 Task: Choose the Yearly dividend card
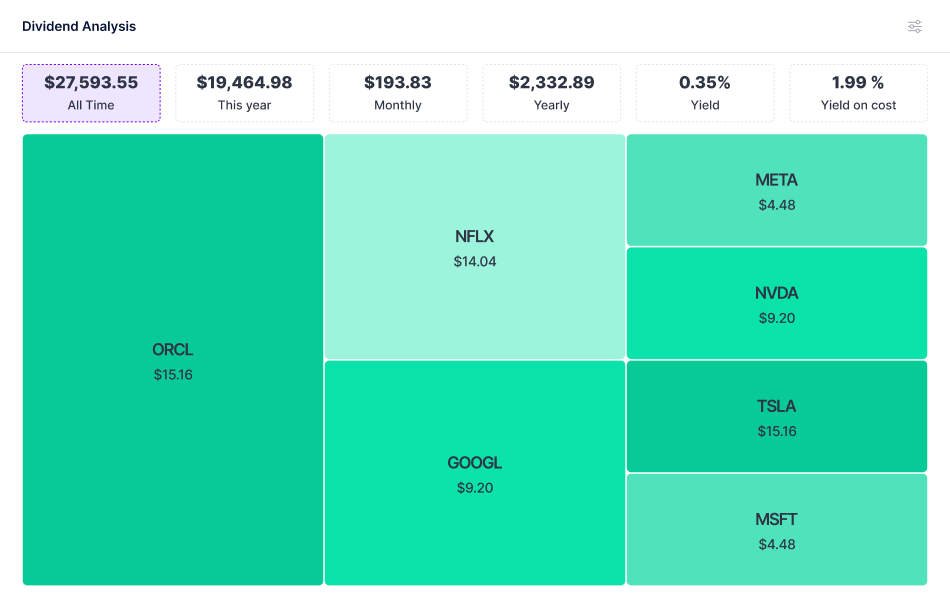[551, 94]
